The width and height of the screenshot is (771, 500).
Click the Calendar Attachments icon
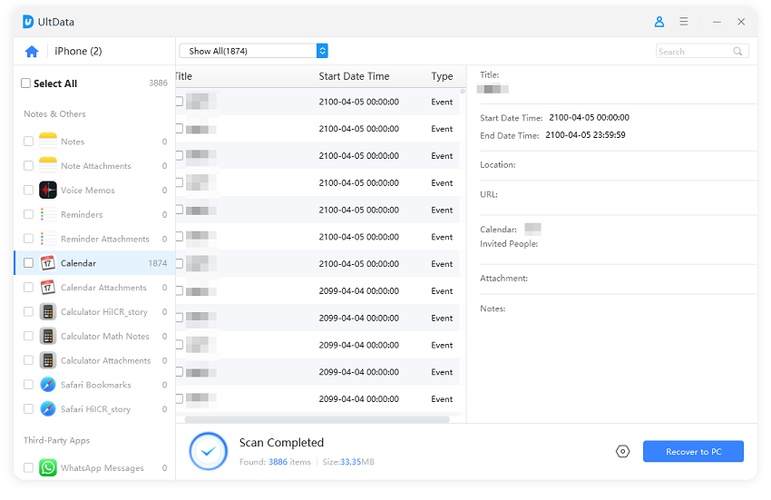tap(48, 287)
